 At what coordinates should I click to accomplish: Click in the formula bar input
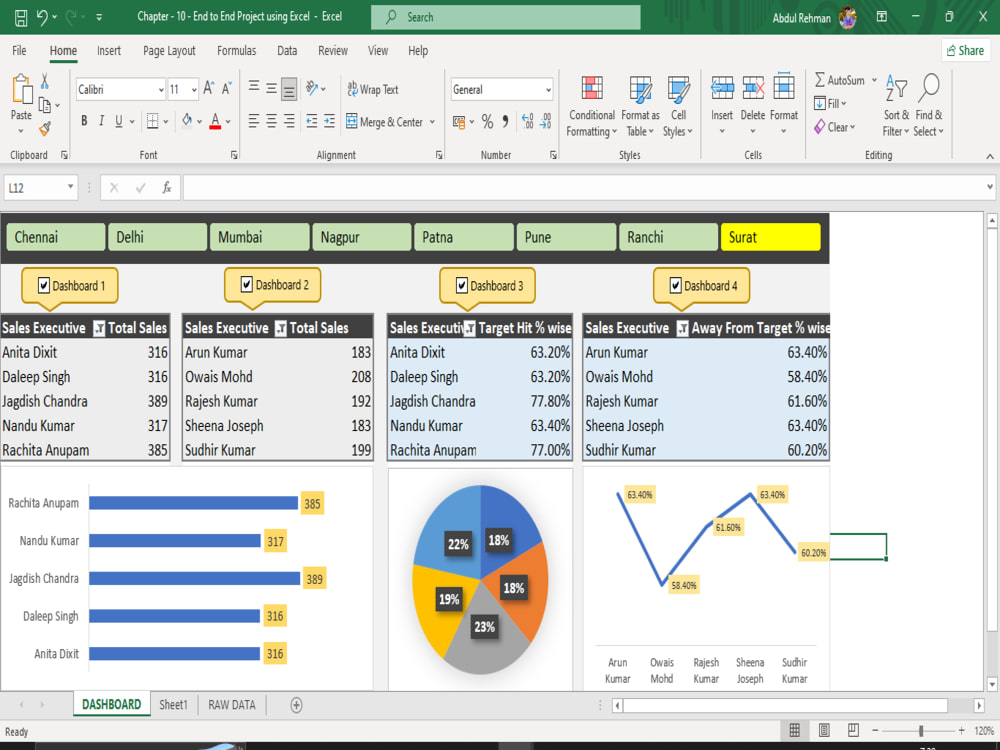click(x=584, y=188)
